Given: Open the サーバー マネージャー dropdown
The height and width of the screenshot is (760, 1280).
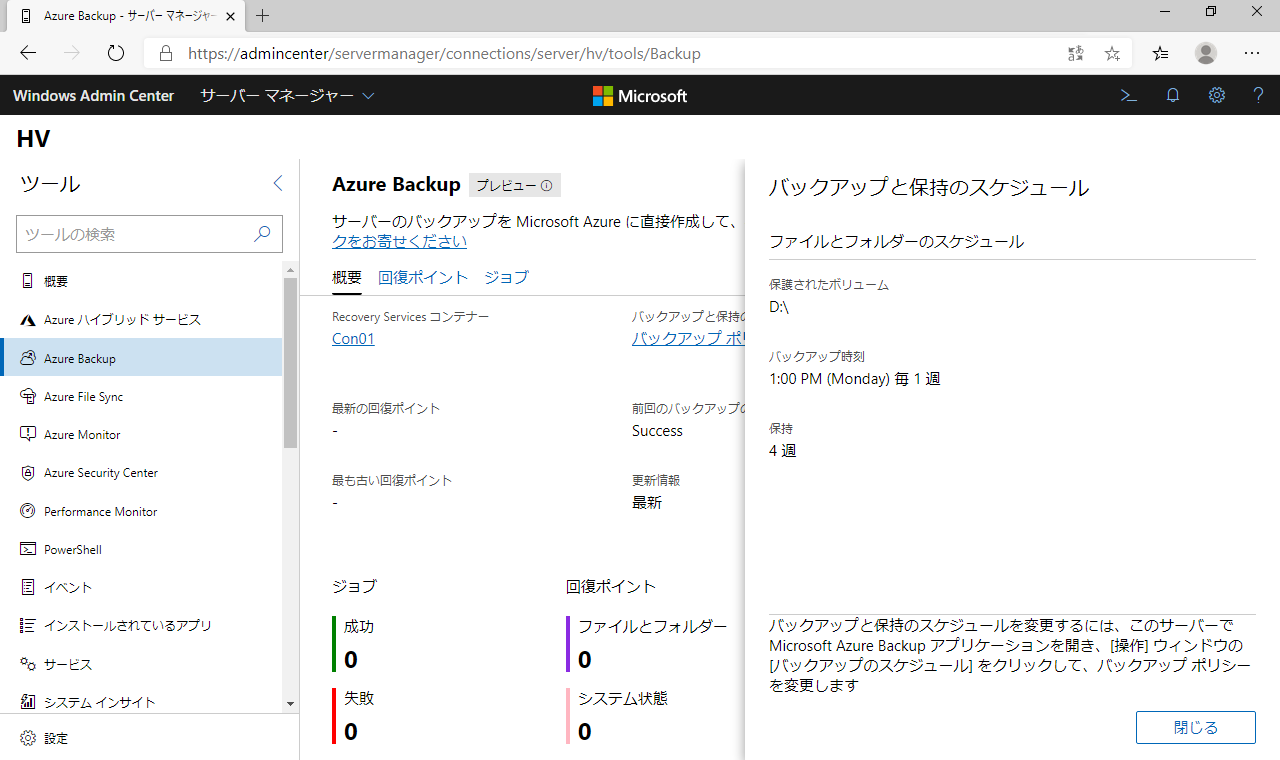Looking at the screenshot, I should pos(287,96).
